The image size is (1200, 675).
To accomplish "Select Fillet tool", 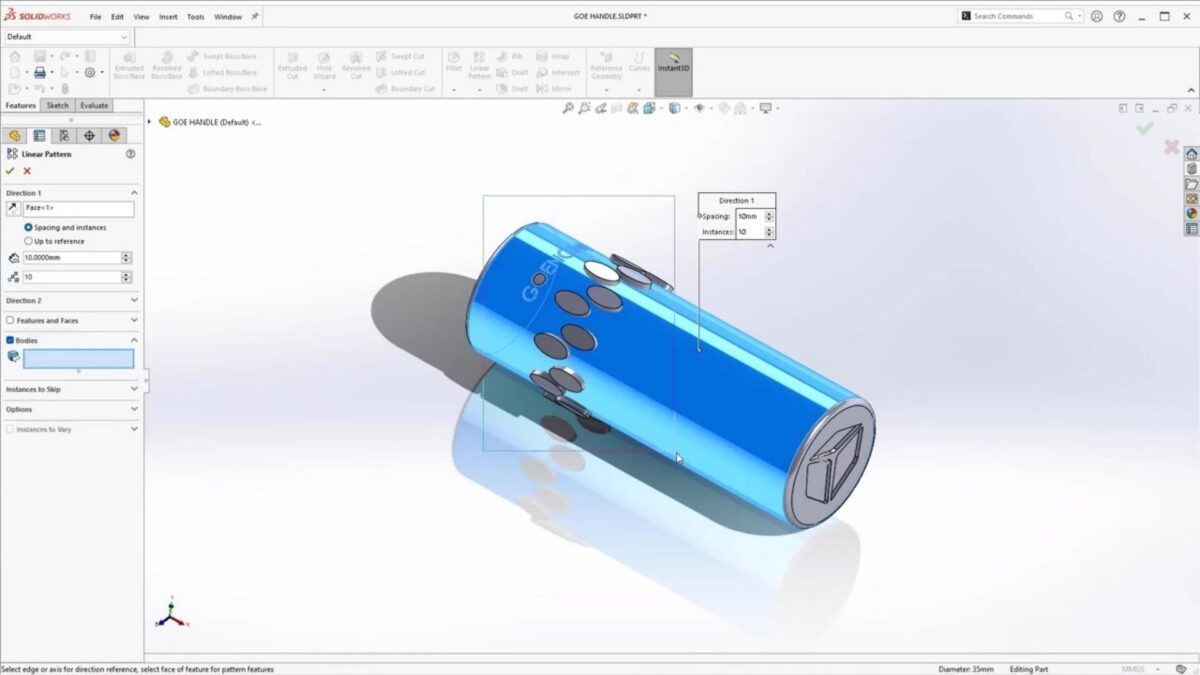I will pyautogui.click(x=454, y=63).
